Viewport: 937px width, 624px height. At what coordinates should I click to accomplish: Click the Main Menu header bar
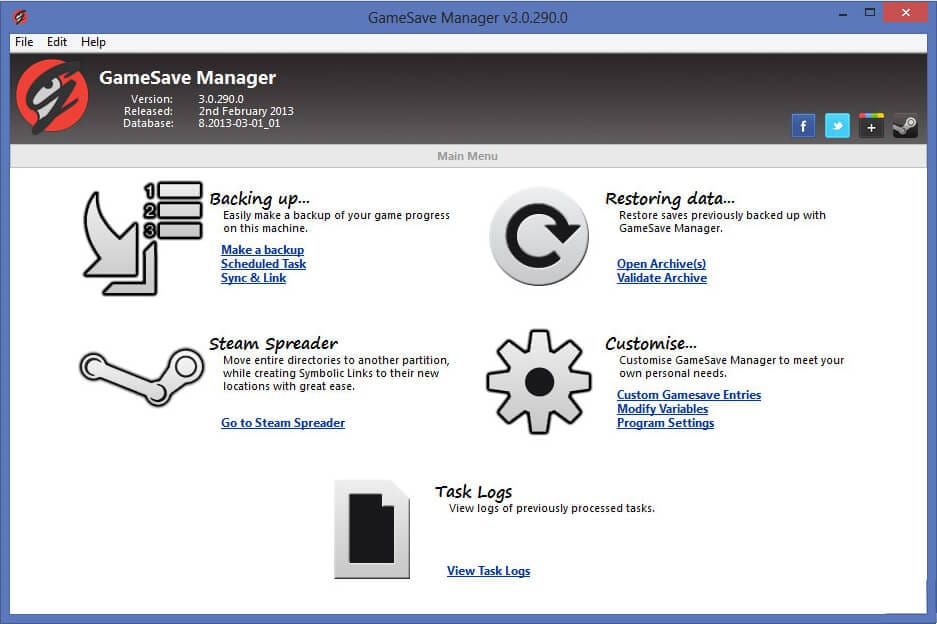[x=468, y=156]
